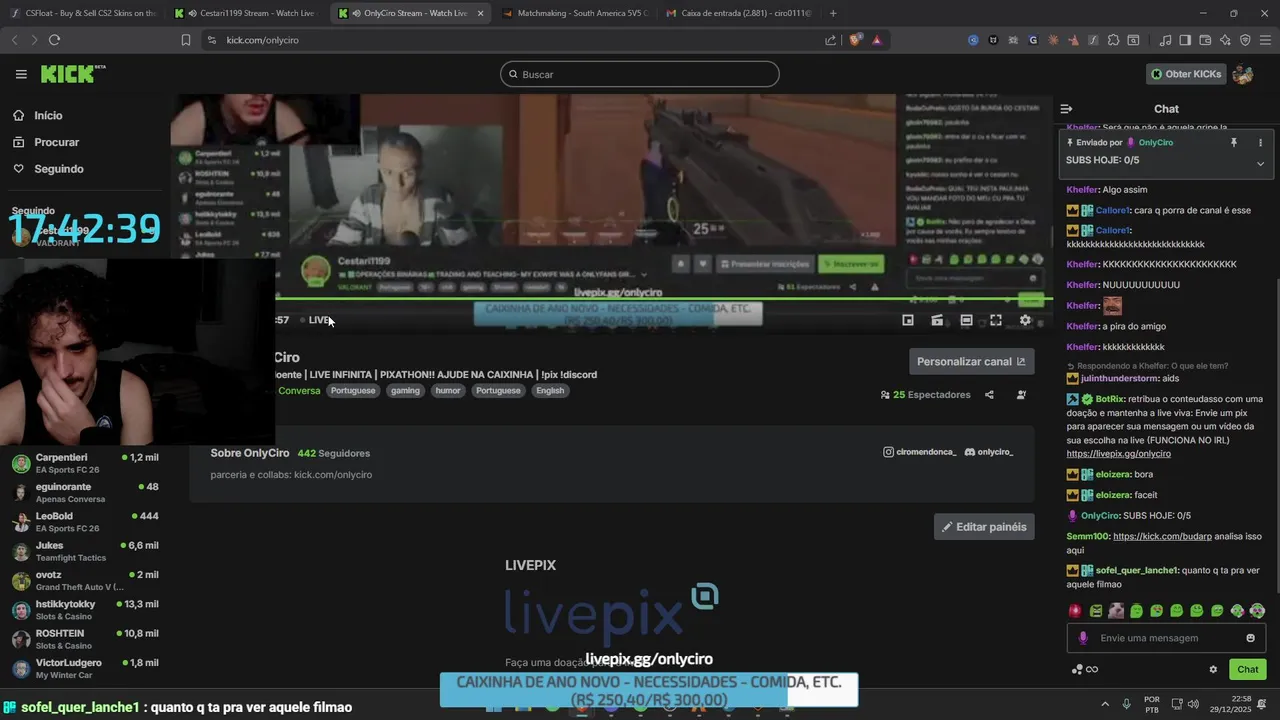Open a new browser tab
The height and width of the screenshot is (720, 1280).
tap(833, 13)
